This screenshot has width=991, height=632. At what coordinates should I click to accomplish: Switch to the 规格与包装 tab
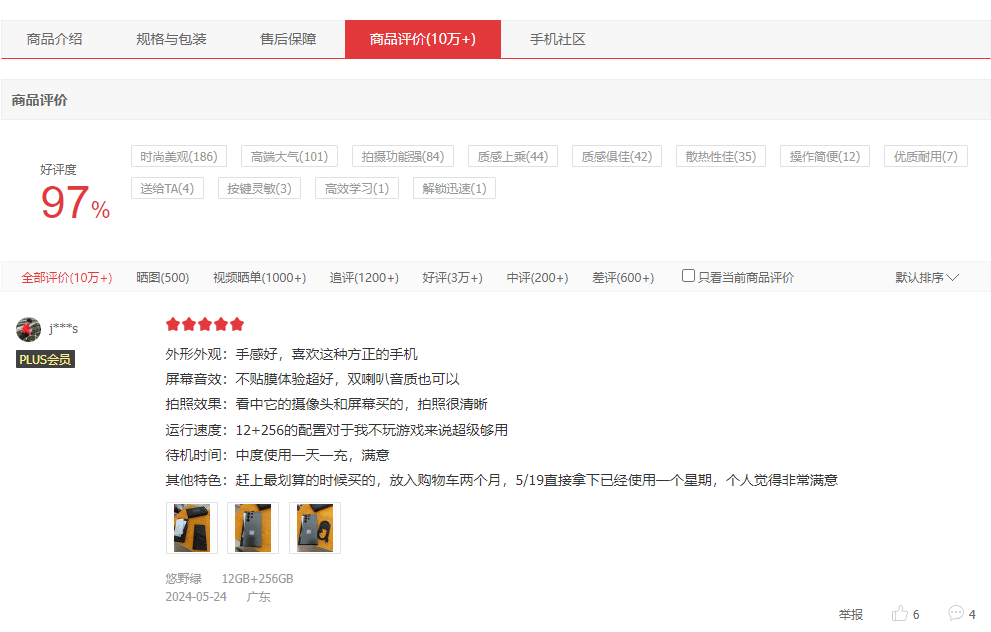click(171, 39)
